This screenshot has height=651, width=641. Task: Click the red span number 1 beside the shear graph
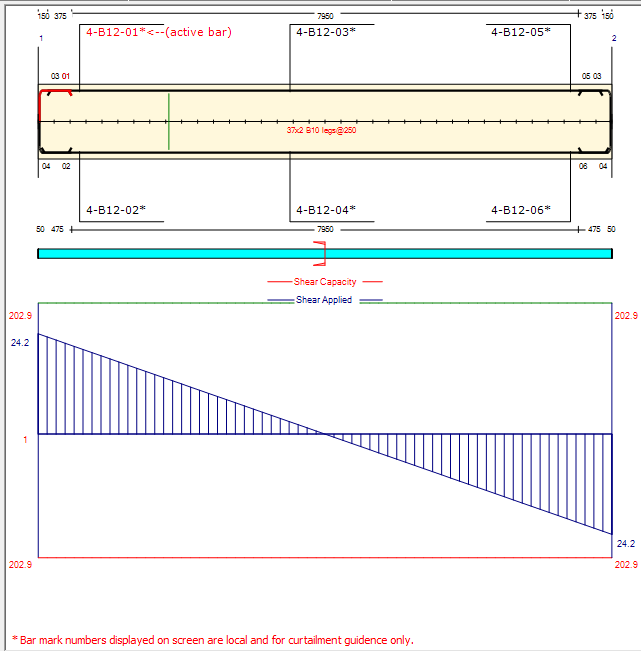point(25,440)
